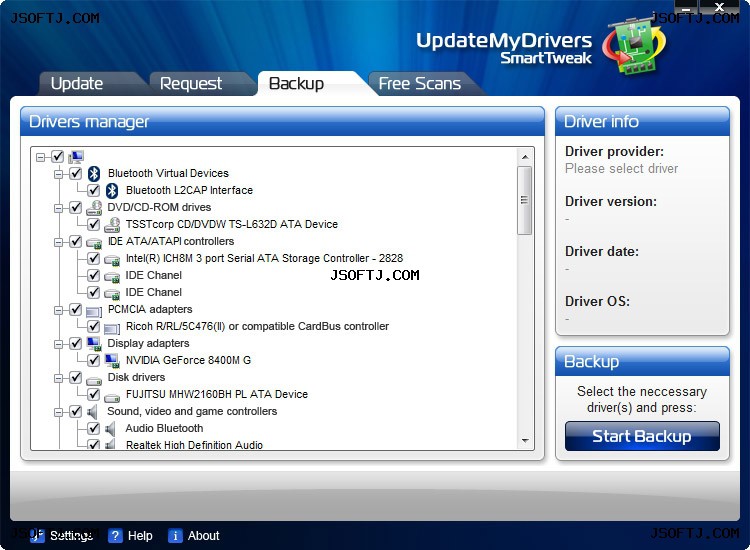Collapse Bluetooth Virtual Devices node
Viewport: 750px width, 550px height.
[58, 174]
